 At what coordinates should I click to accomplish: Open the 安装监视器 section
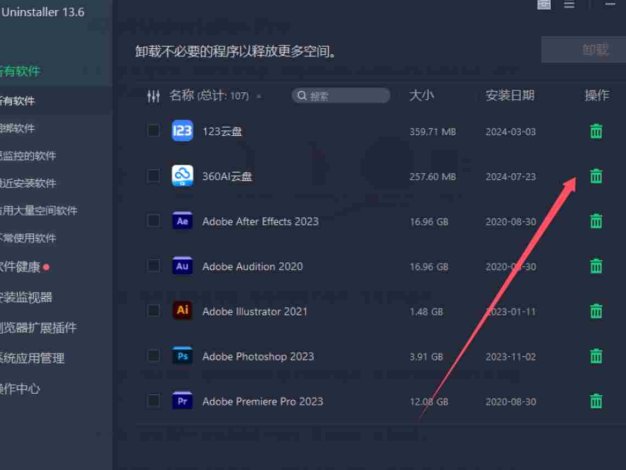click(26, 297)
